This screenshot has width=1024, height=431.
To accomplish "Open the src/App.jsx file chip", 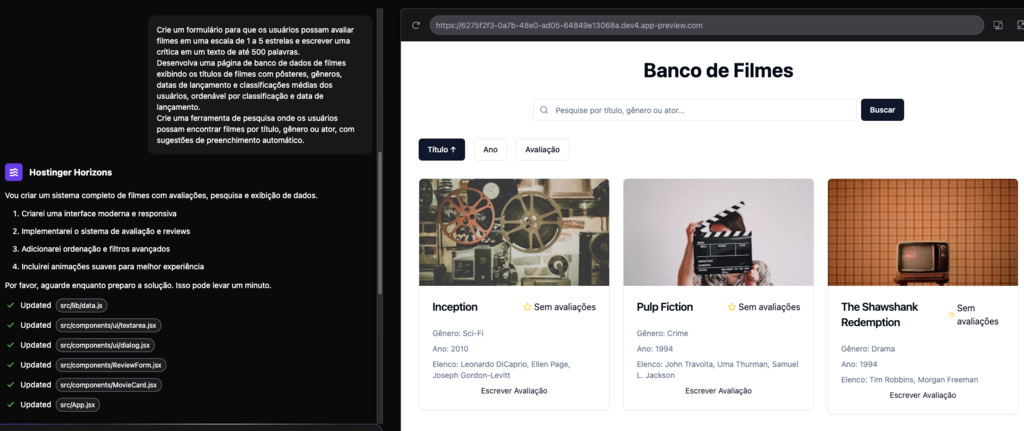I will pos(78,405).
